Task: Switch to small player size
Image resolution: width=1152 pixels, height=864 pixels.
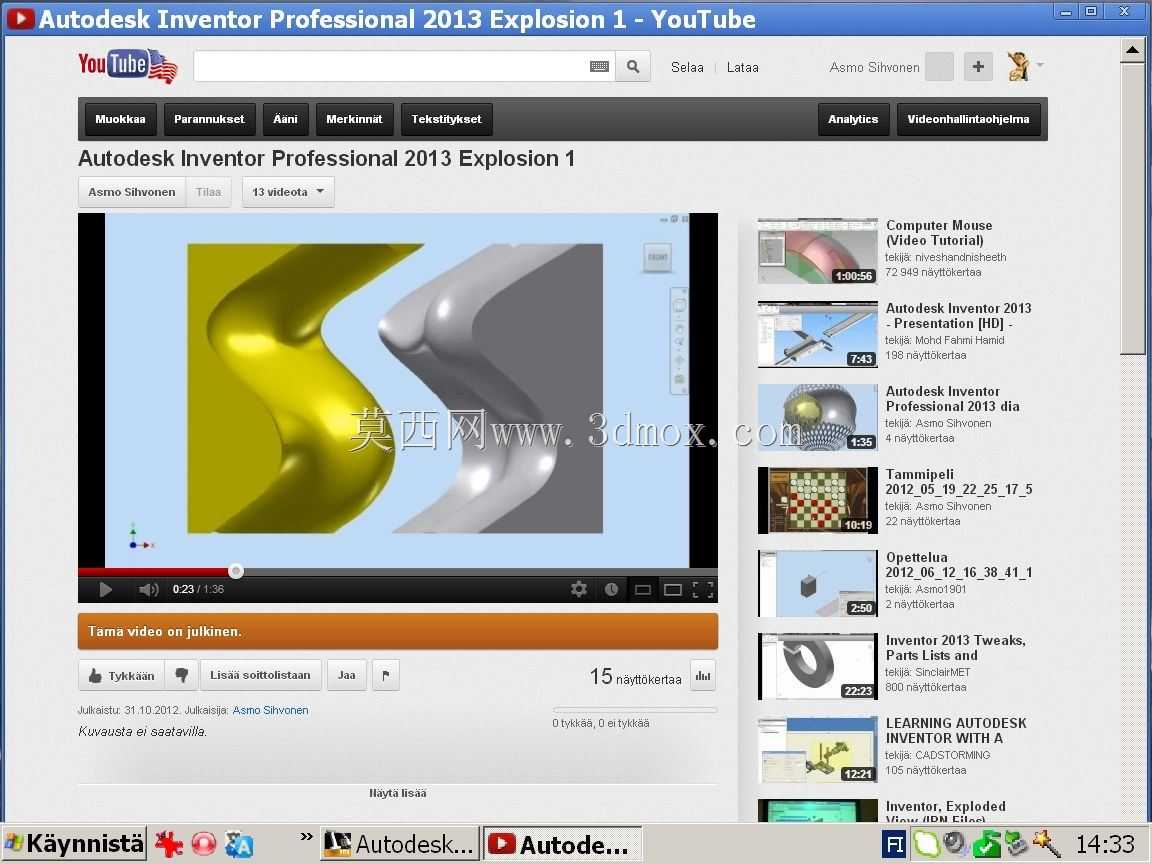Action: (x=643, y=590)
